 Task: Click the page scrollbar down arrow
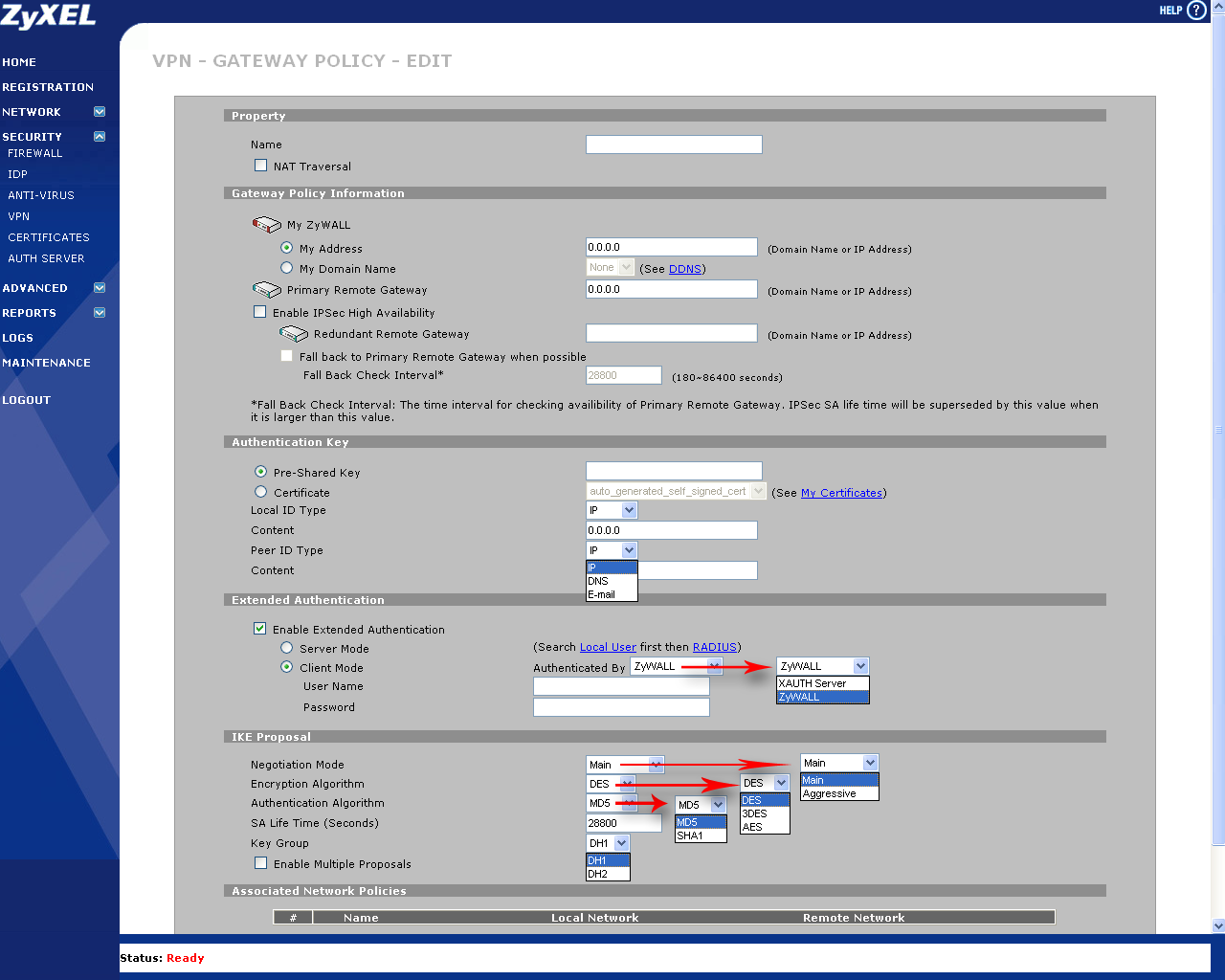coord(1218,925)
